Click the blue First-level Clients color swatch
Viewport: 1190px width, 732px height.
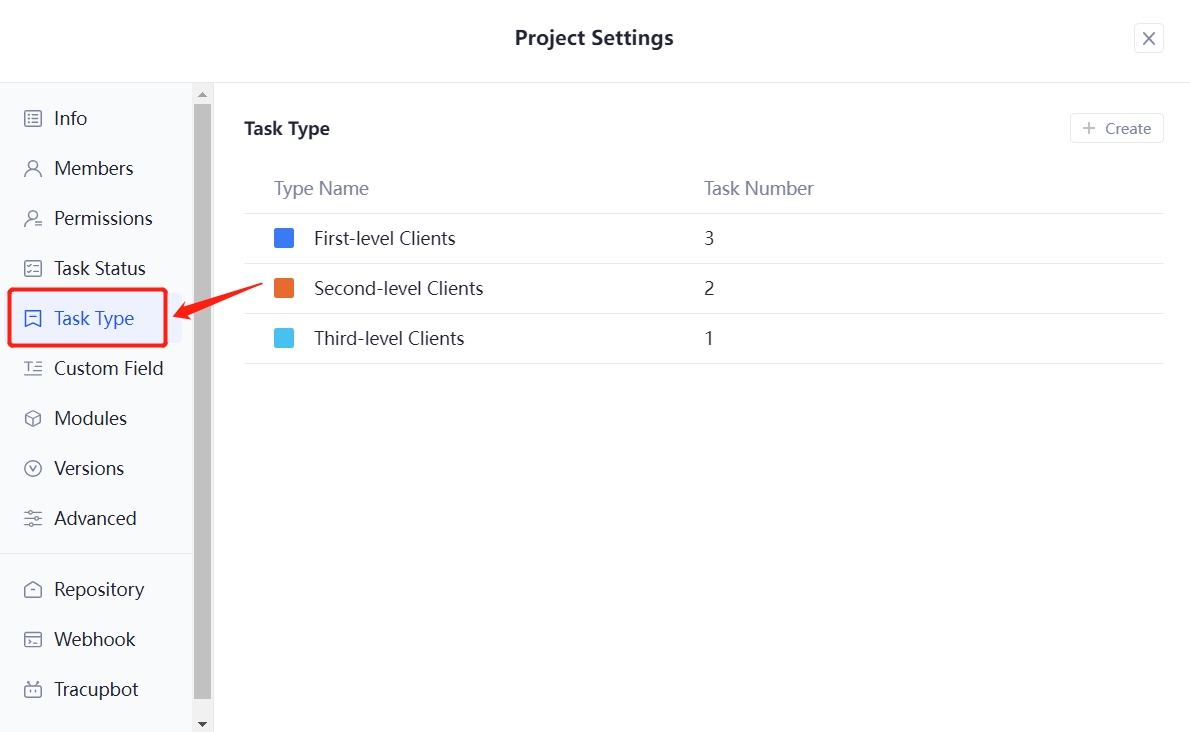point(283,238)
